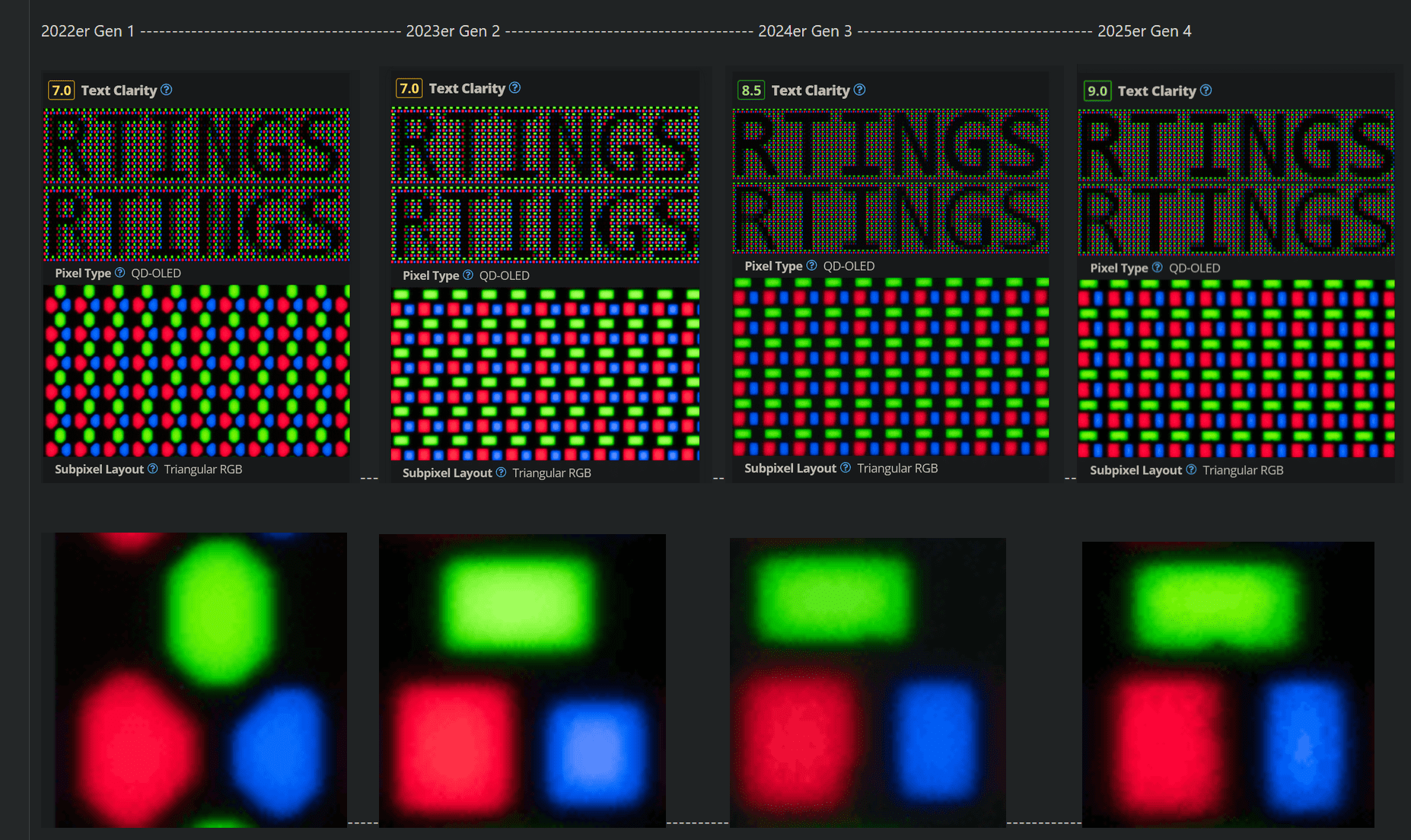The image size is (1411, 840).
Task: Click Subpixel Layout help icon in Gen 2 panel
Action: click(x=501, y=473)
